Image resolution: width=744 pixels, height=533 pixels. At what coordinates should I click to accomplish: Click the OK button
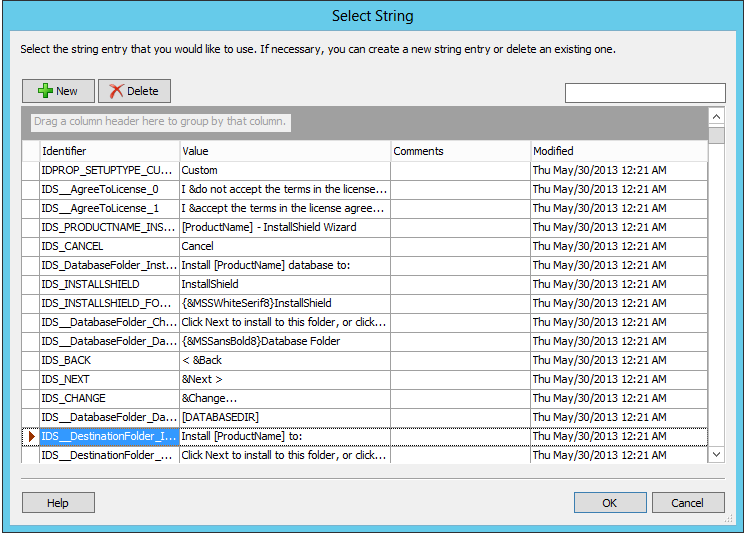point(610,503)
